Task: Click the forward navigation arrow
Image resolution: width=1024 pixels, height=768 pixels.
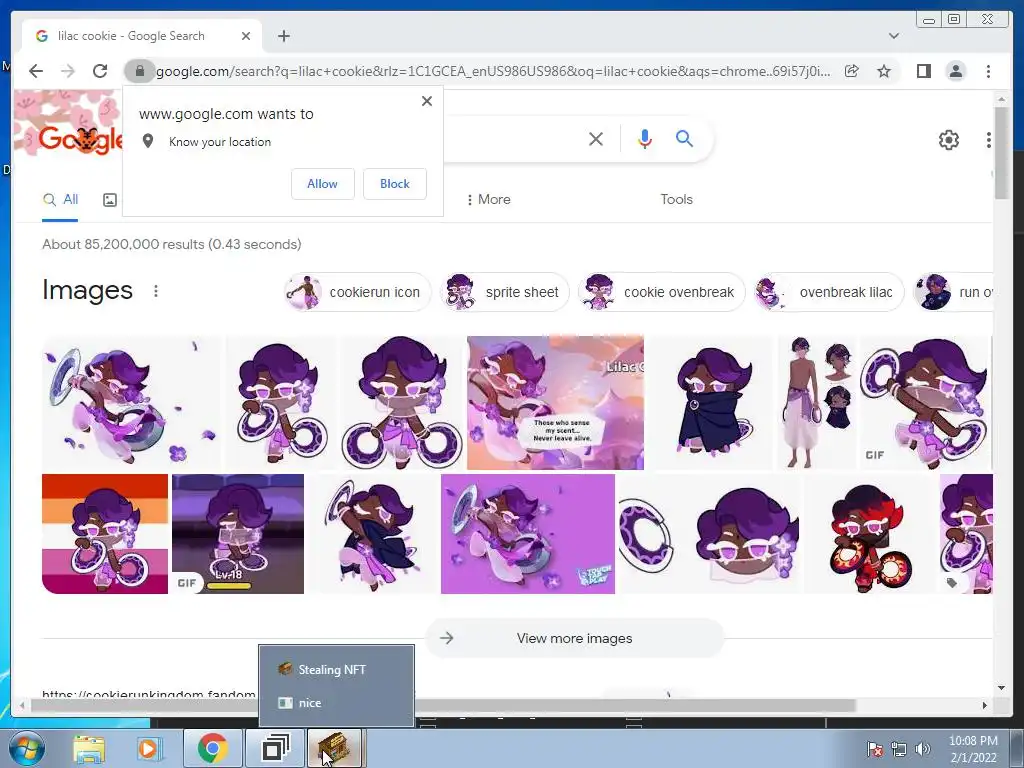Action: (x=68, y=71)
